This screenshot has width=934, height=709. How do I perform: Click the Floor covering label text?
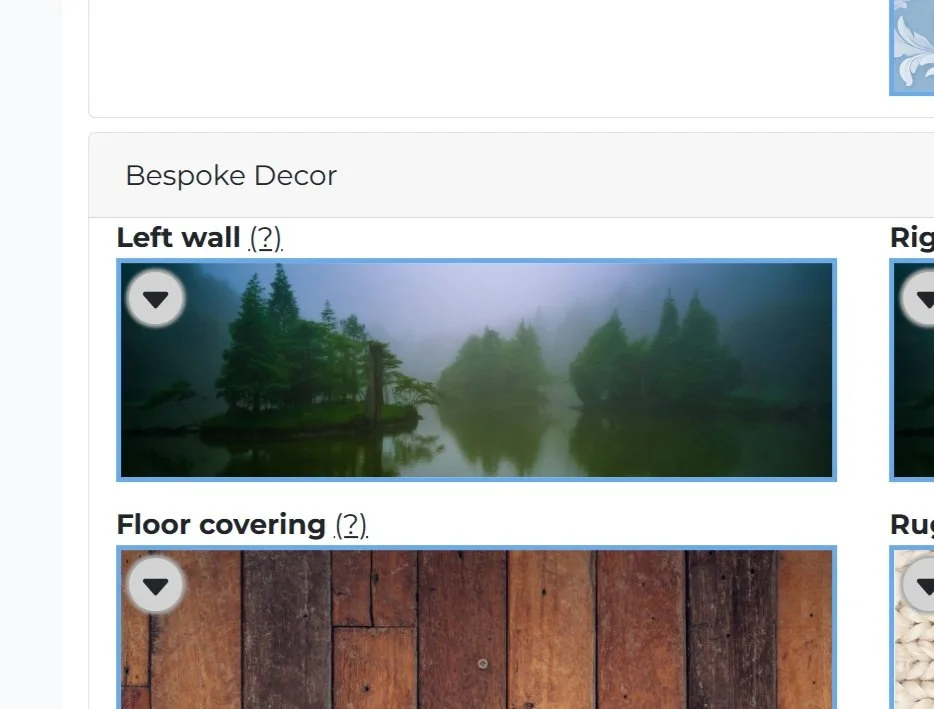pos(221,525)
